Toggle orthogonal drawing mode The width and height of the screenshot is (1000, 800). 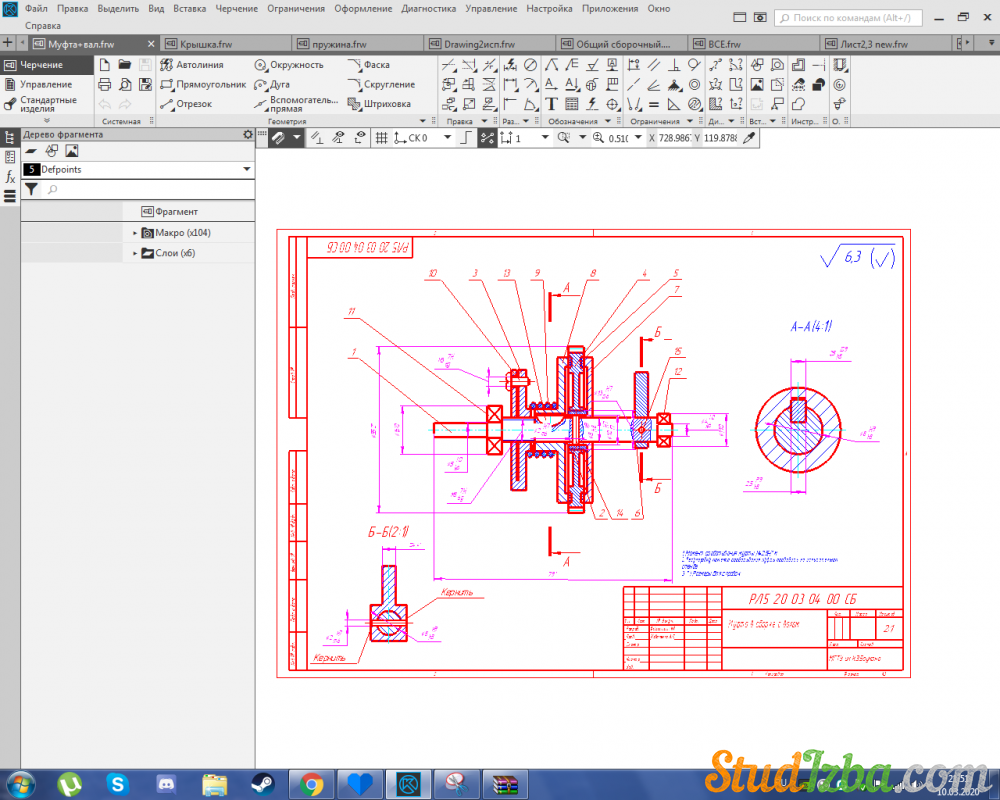pyautogui.click(x=464, y=138)
